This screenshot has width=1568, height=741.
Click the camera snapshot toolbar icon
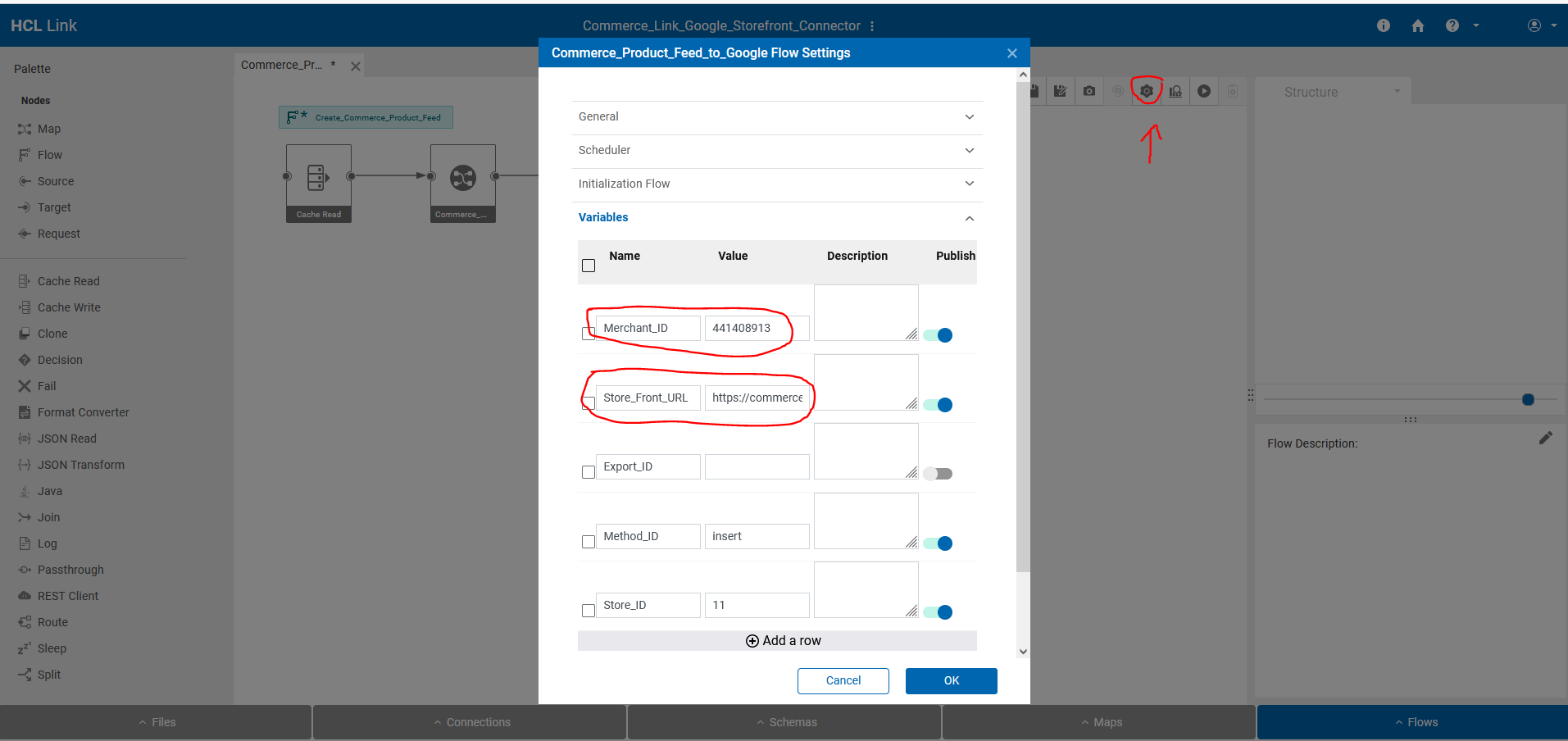tap(1089, 91)
